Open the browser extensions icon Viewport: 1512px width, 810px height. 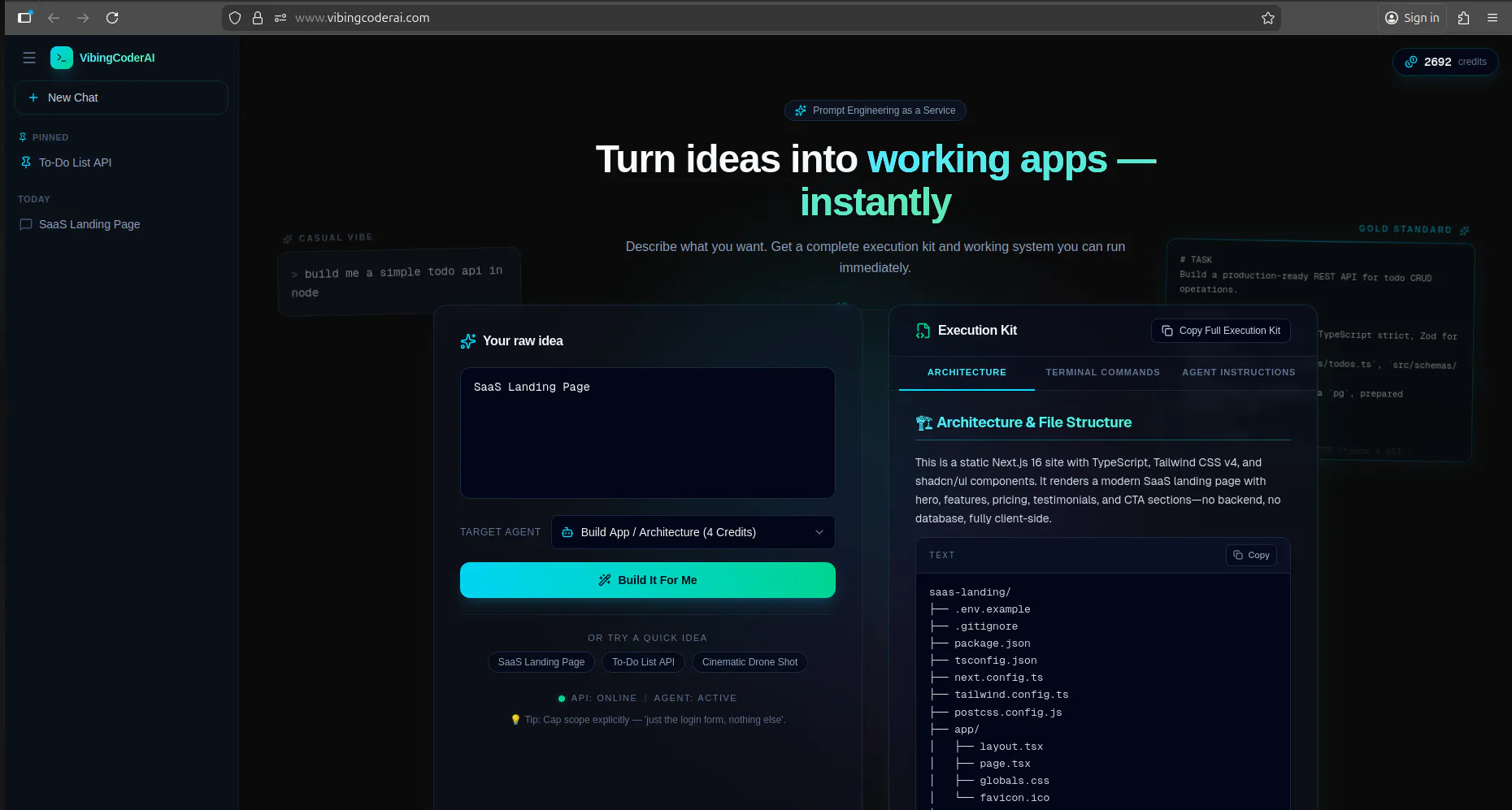1464,18
